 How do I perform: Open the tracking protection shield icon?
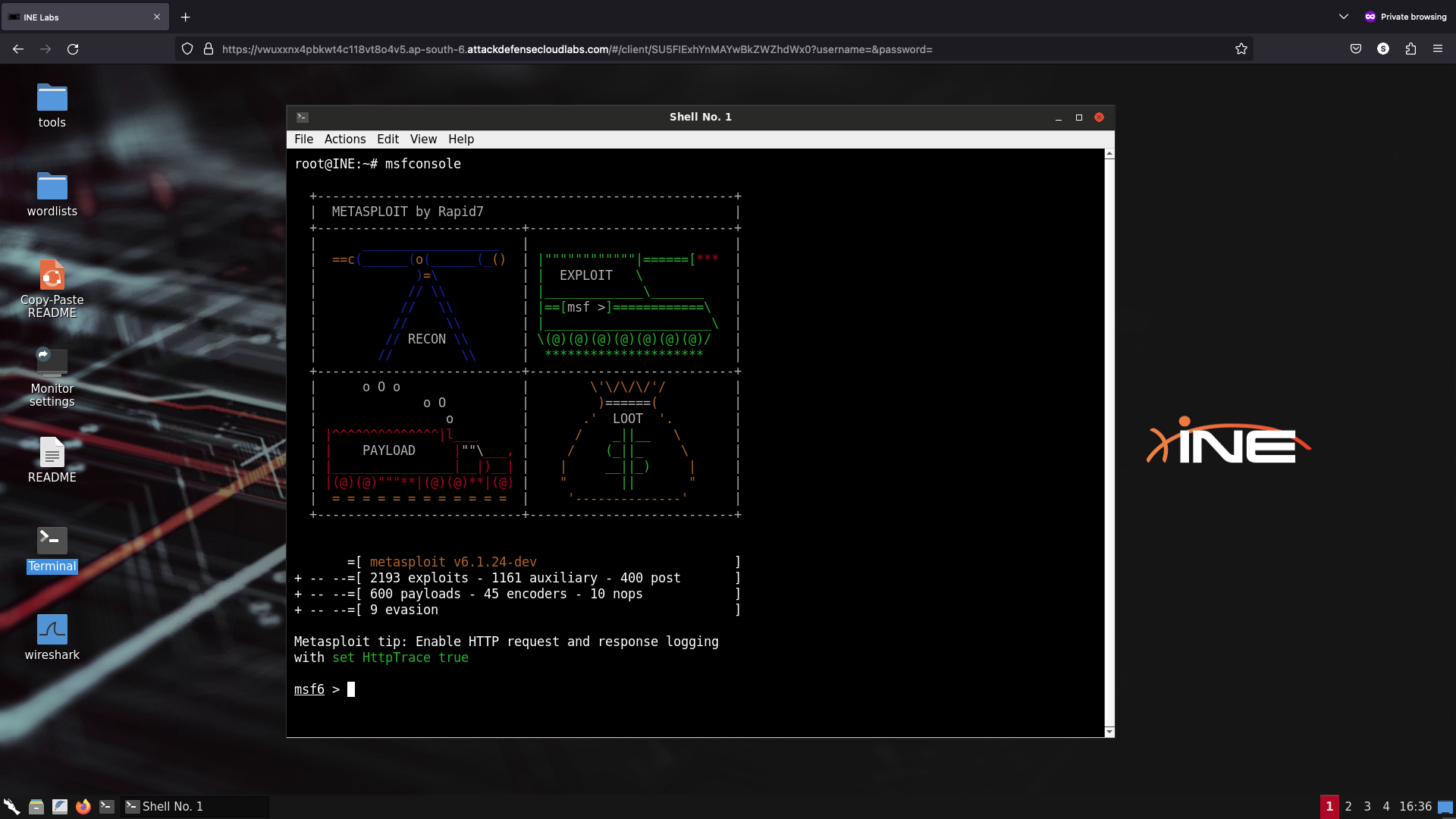tap(187, 49)
